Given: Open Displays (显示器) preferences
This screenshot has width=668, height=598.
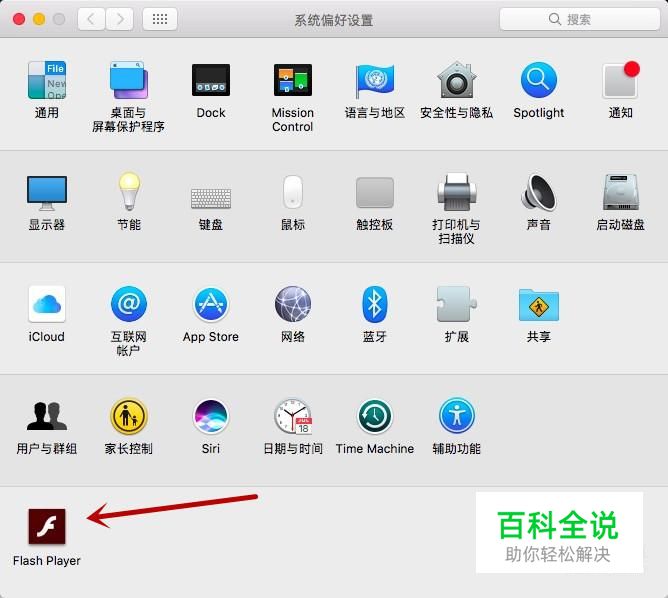Looking at the screenshot, I should (46, 193).
